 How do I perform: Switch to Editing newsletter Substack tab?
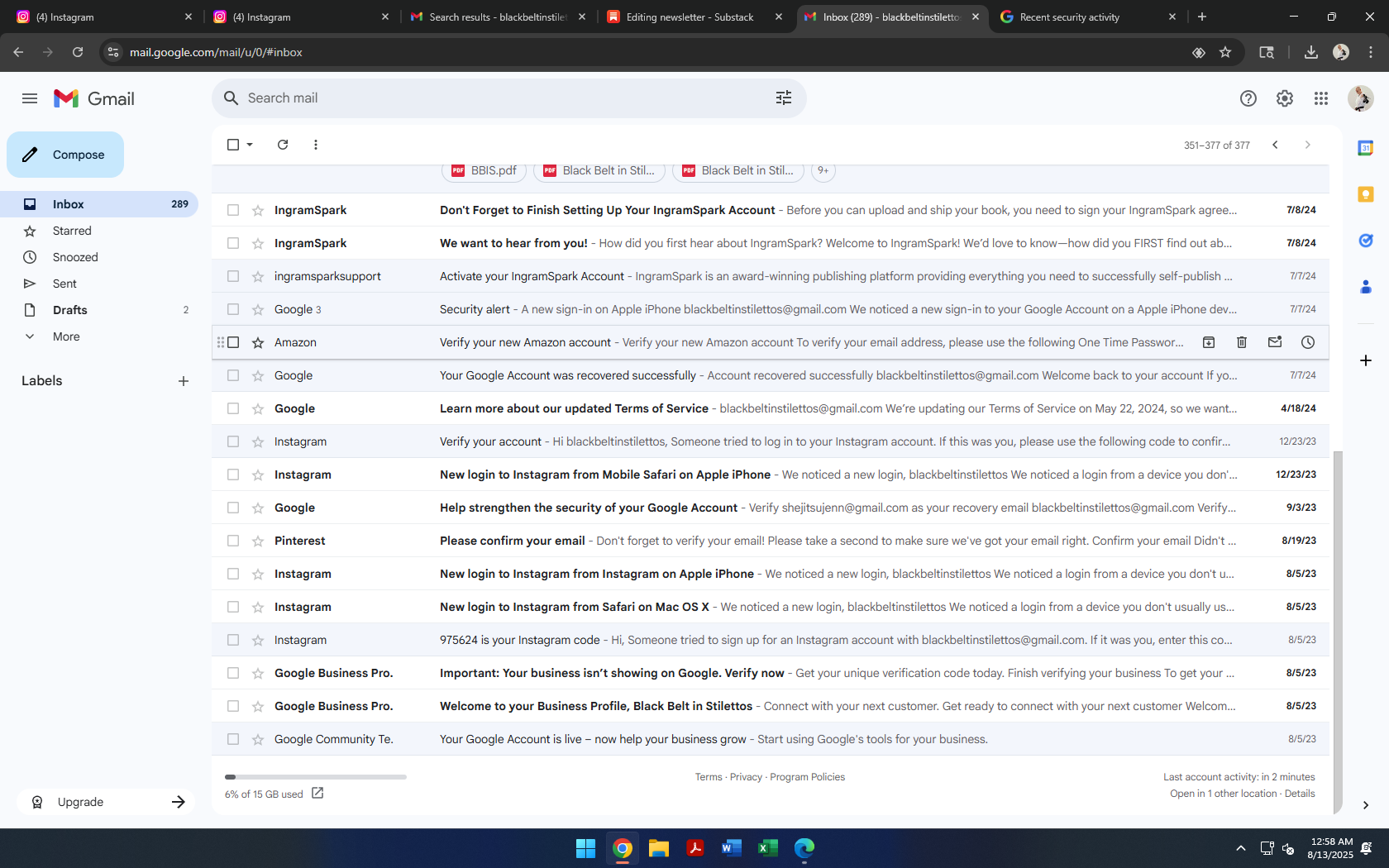[x=694, y=17]
